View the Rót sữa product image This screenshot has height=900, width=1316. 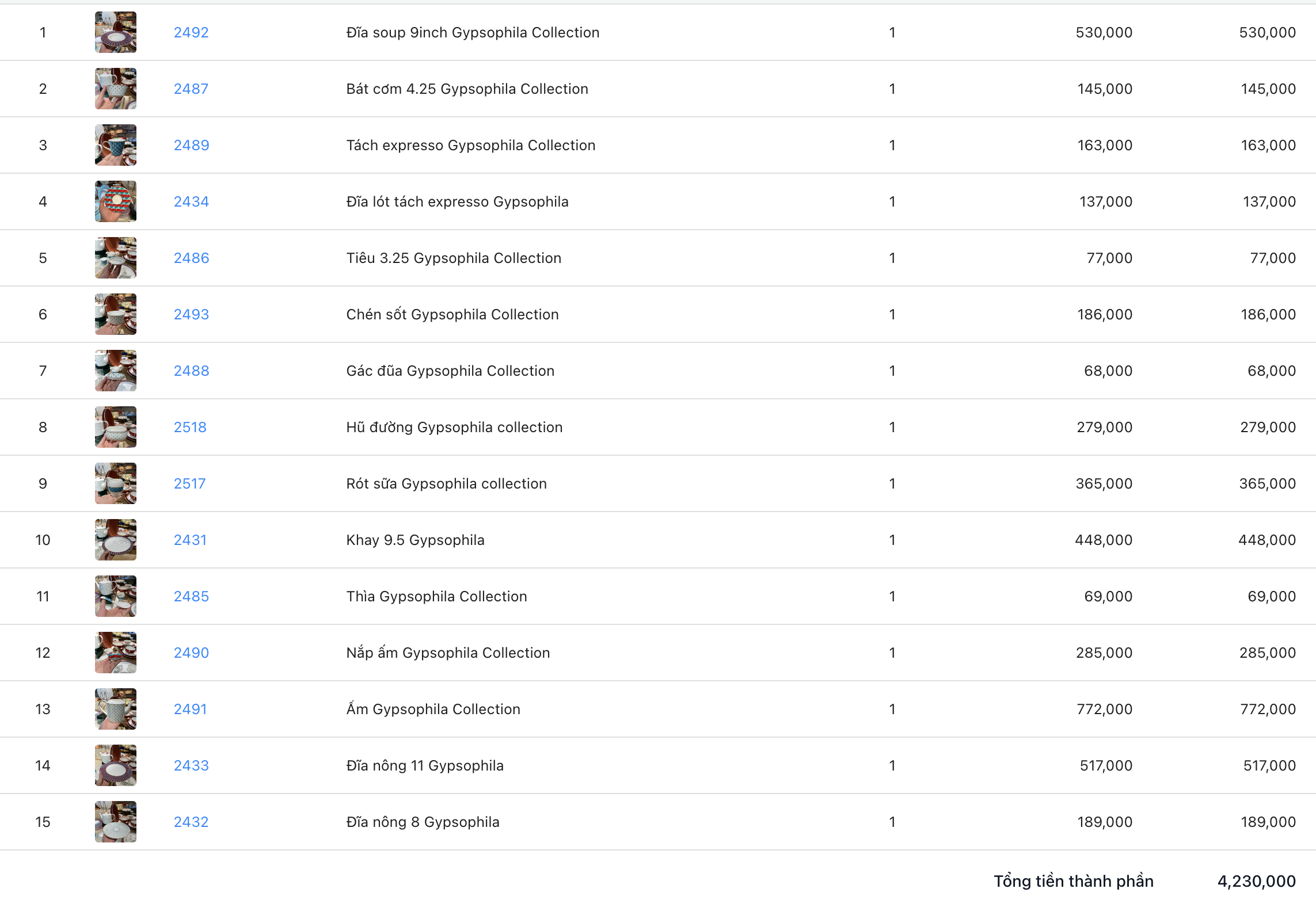click(116, 484)
